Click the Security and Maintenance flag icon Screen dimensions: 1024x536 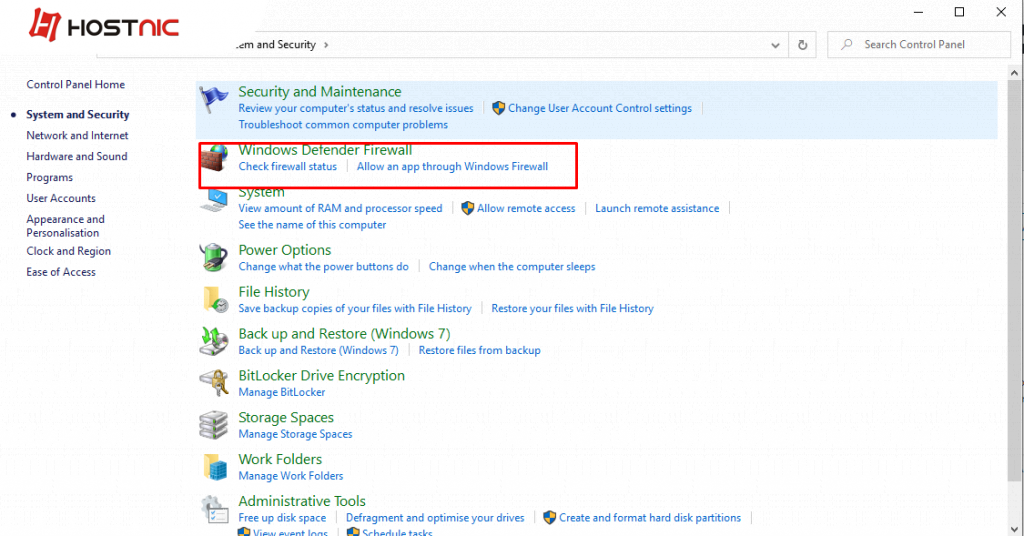coord(214,100)
